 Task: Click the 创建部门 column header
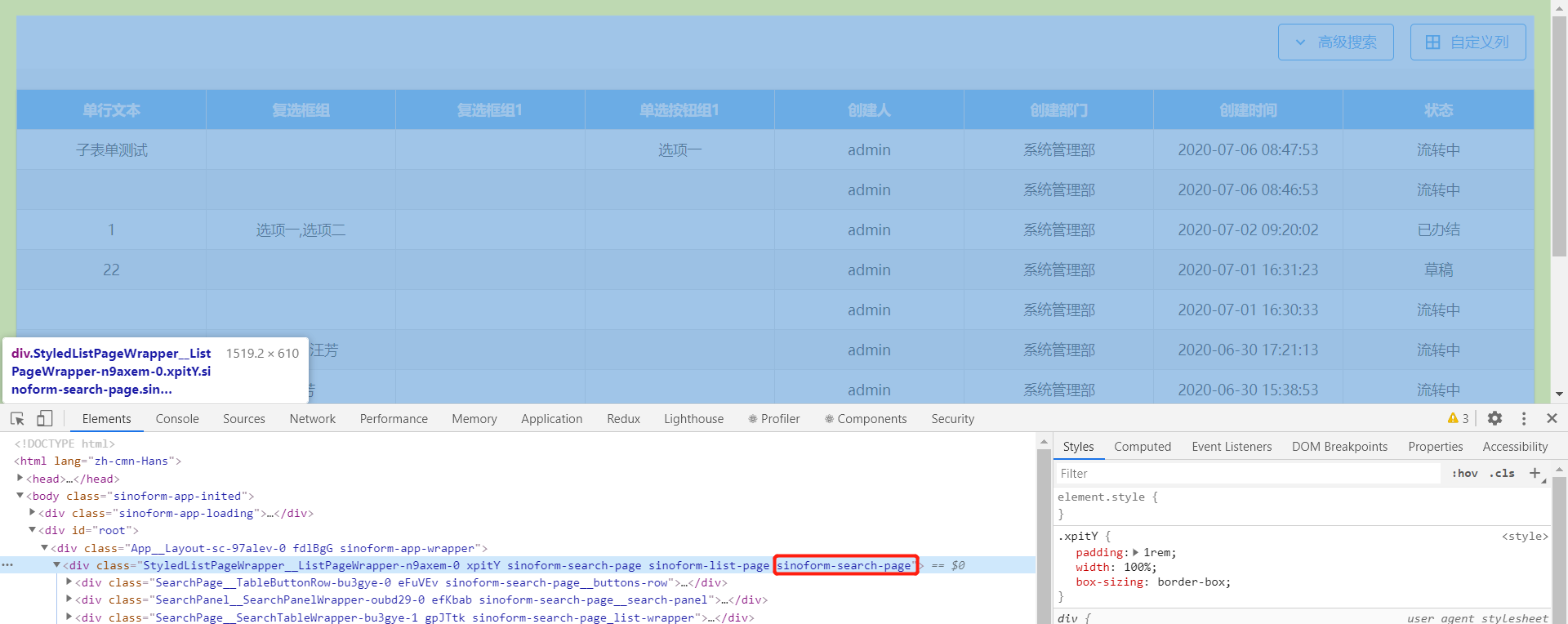1058,110
